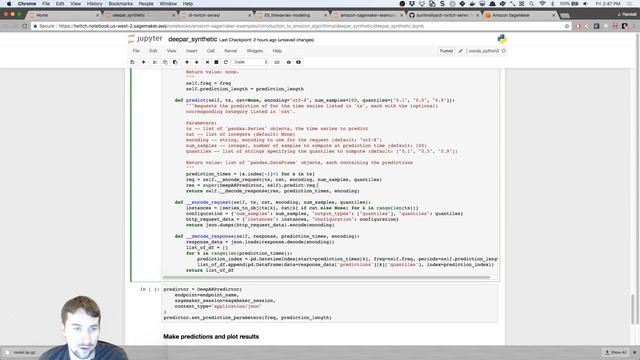Open the Chrome application menu
This screenshot has width=640, height=360.
coord(27,4)
